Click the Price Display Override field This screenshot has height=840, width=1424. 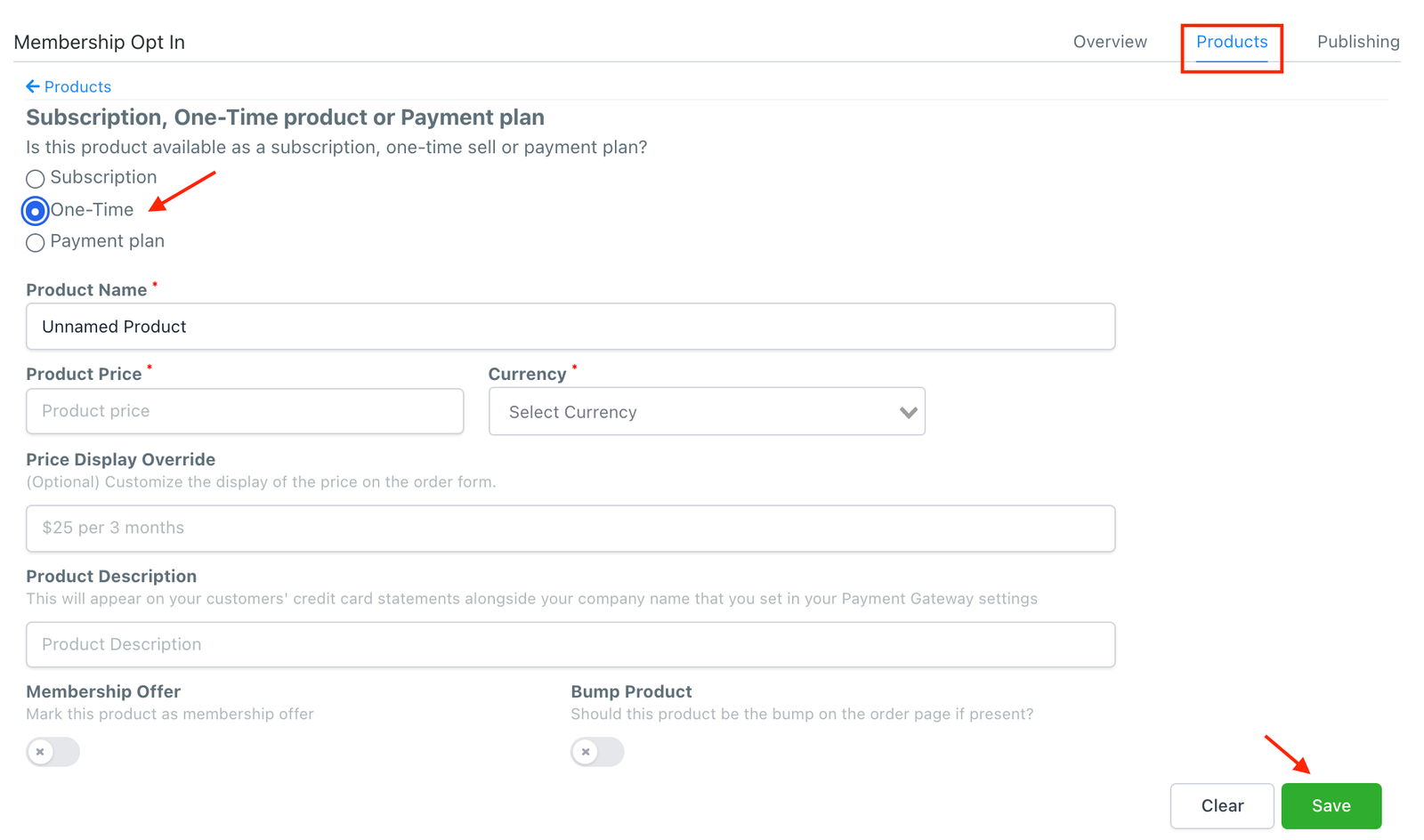click(x=570, y=529)
